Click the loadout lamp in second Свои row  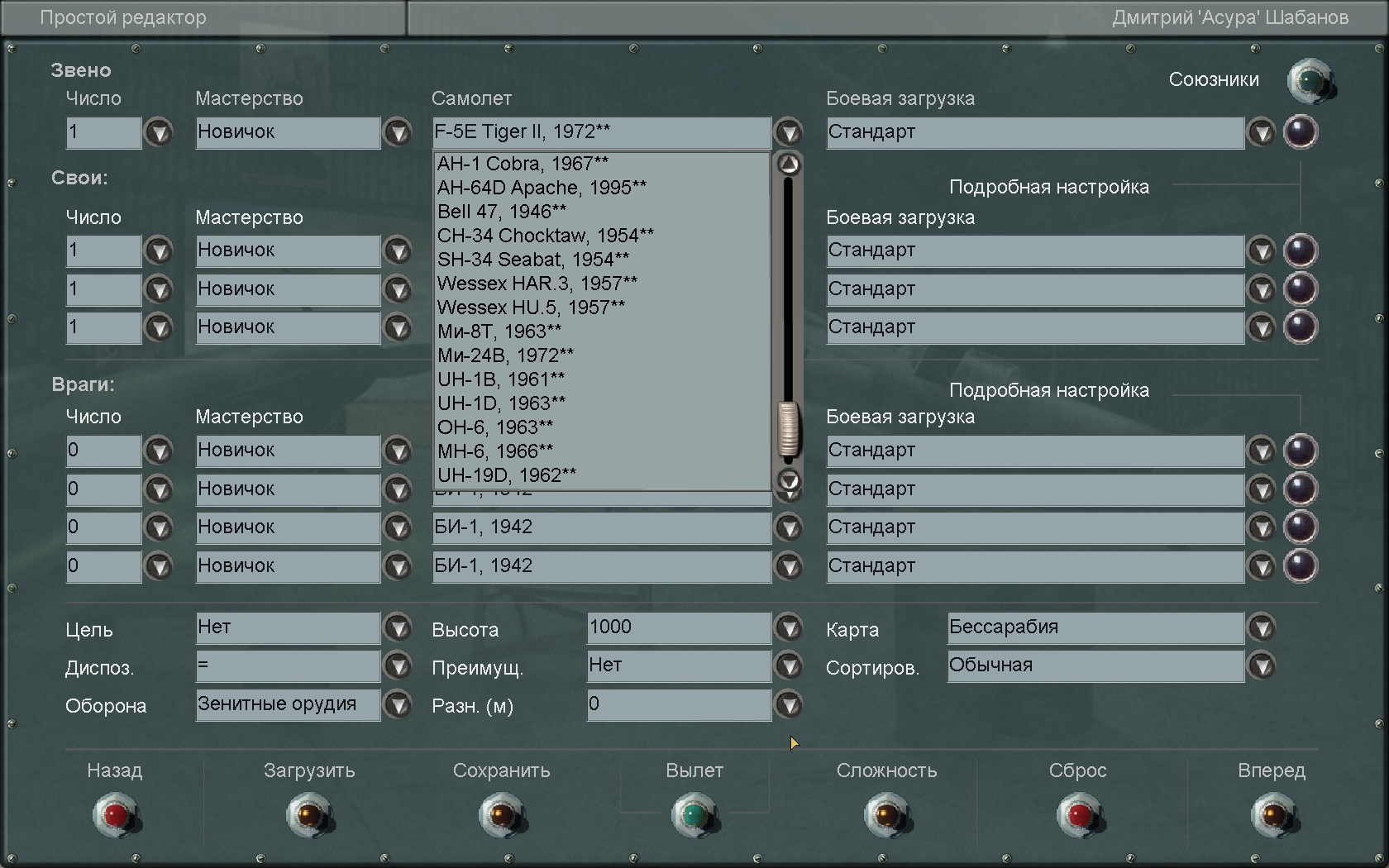[1300, 289]
